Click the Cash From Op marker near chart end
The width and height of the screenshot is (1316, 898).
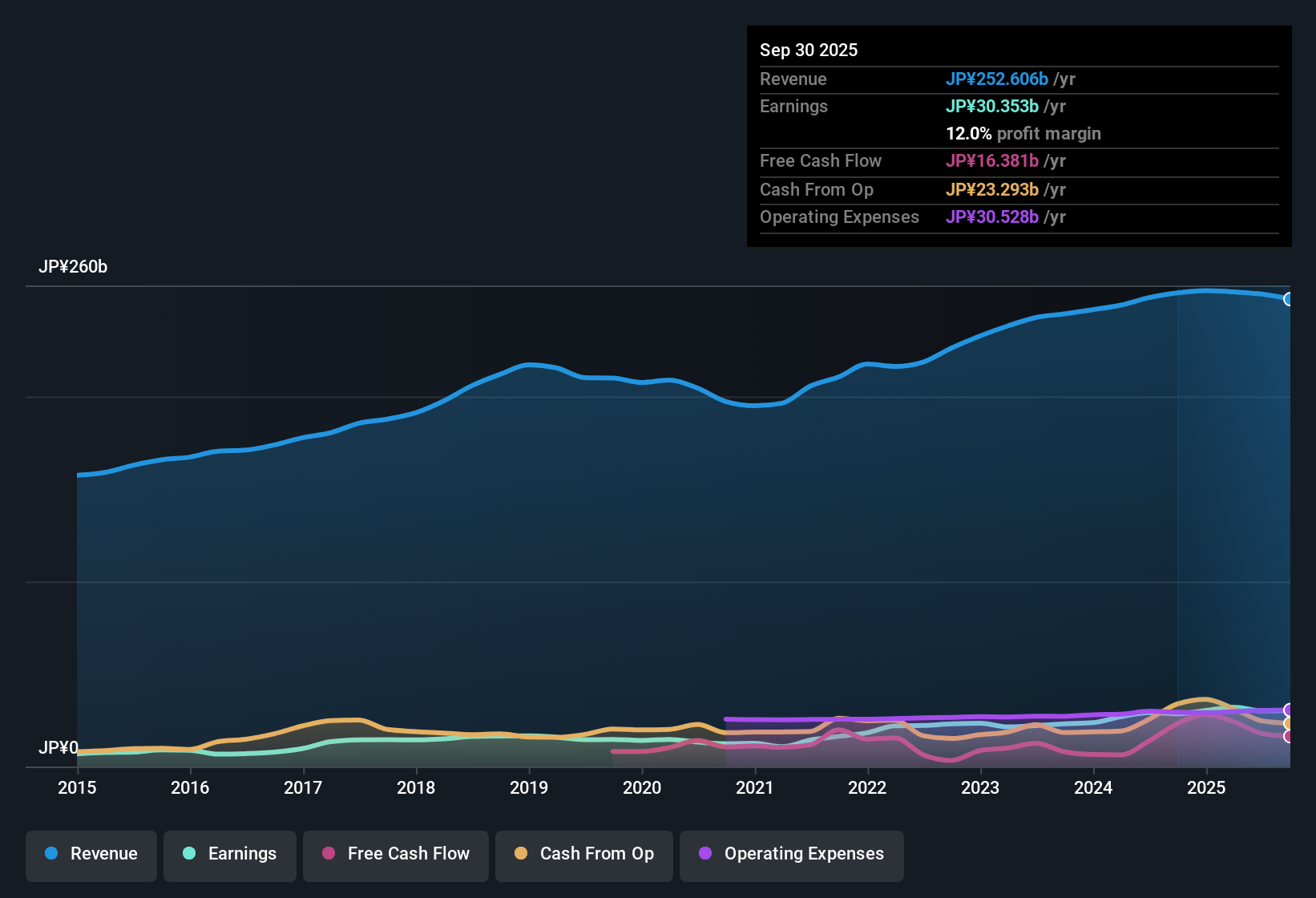1289,722
